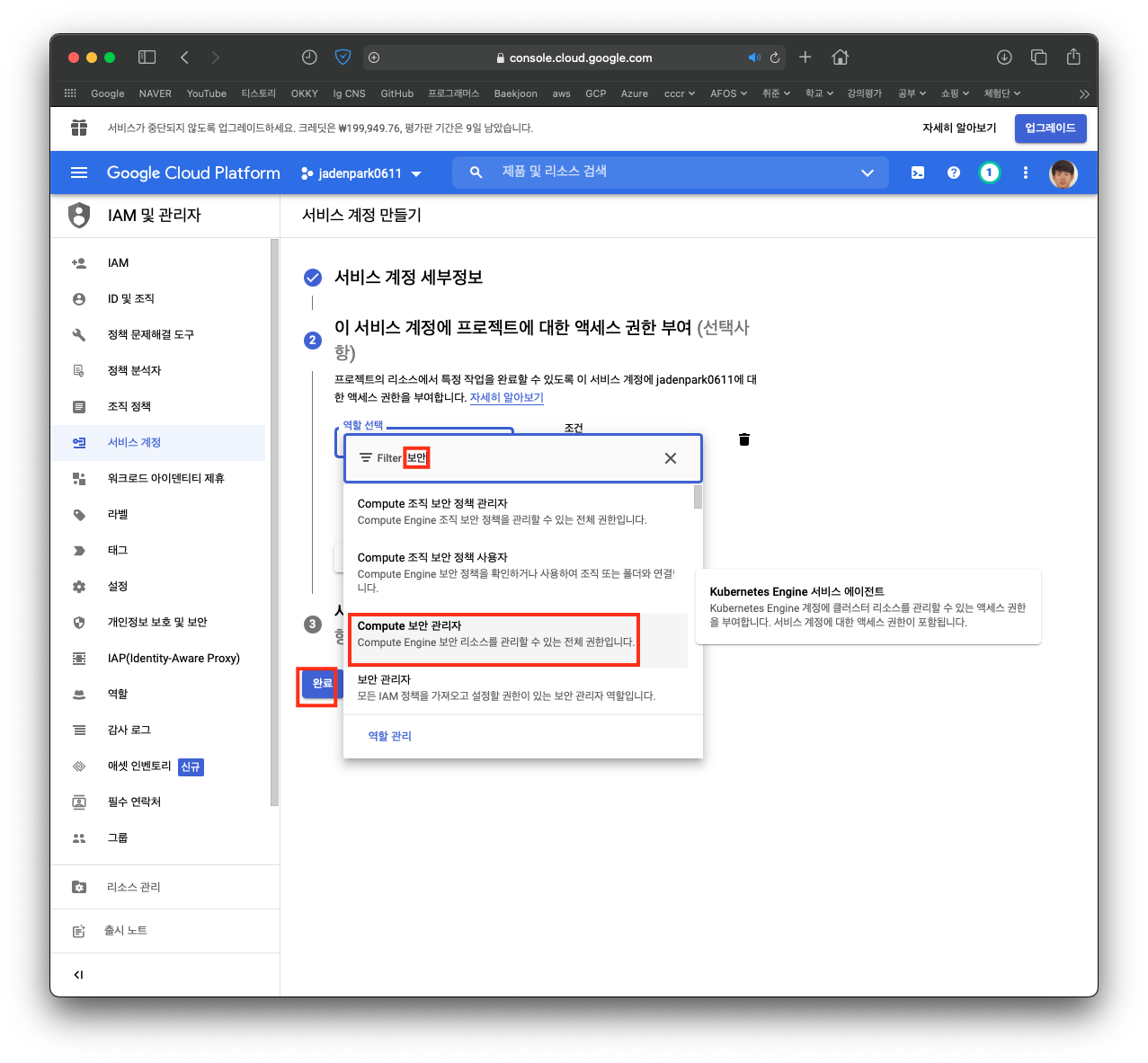1148x1063 pixels.
Task: Open 태그 sidebar item
Action: pyautogui.click(x=158, y=551)
